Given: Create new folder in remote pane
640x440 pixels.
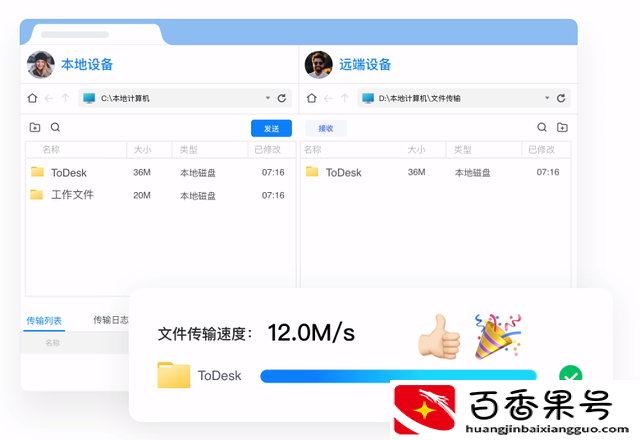Looking at the screenshot, I should 562,127.
